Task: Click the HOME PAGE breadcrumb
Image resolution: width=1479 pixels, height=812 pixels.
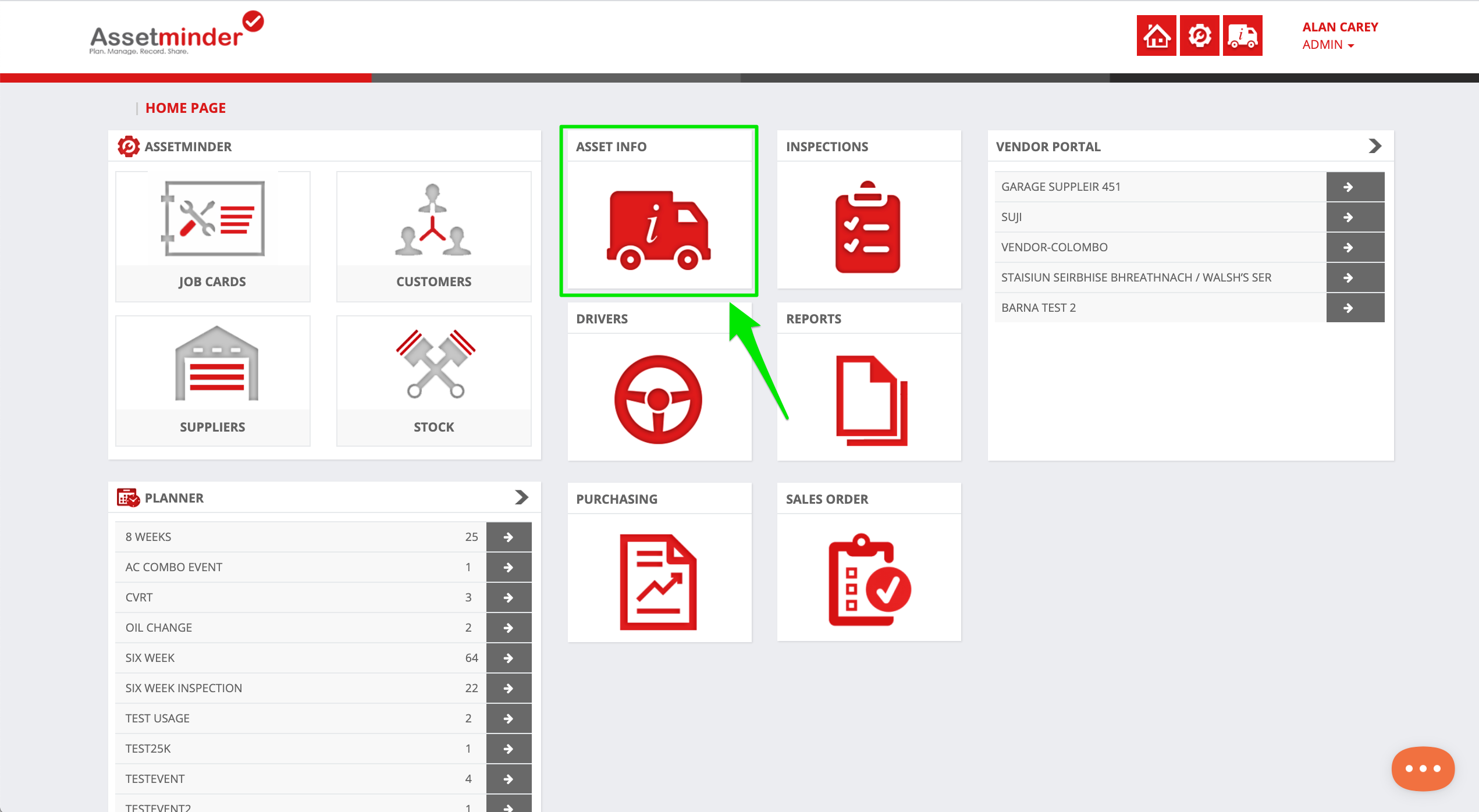Action: (x=186, y=108)
